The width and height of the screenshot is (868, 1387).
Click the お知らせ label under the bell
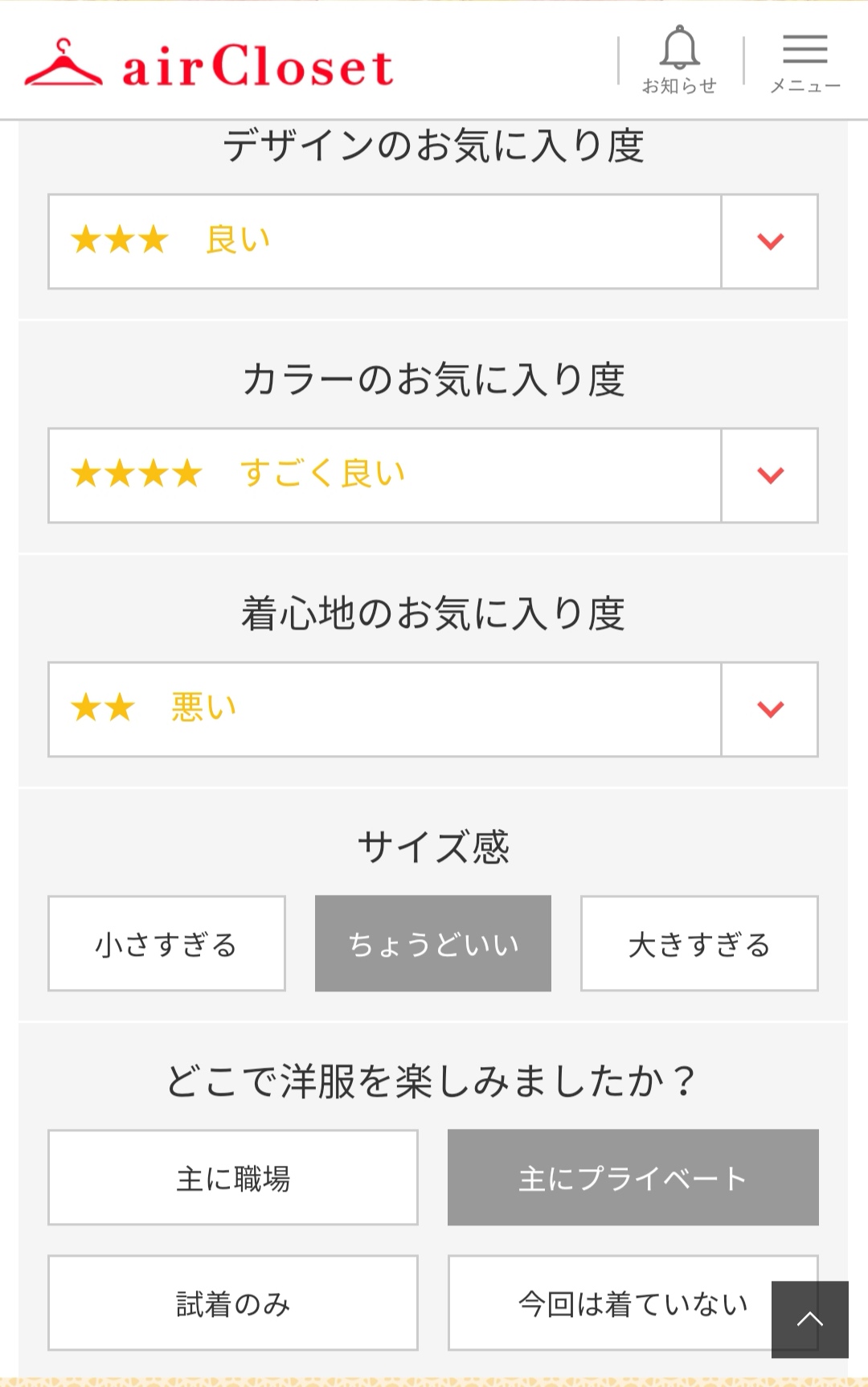coord(679,86)
